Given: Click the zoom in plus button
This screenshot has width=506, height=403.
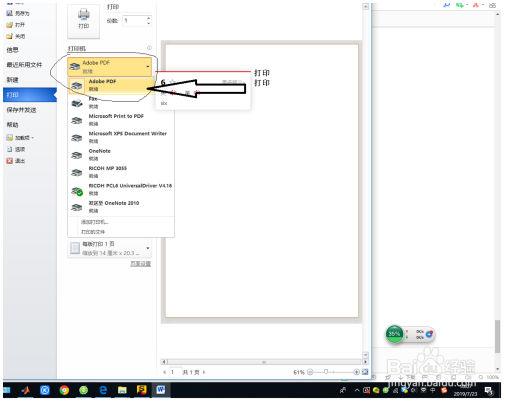Looking at the screenshot, I should [x=356, y=372].
